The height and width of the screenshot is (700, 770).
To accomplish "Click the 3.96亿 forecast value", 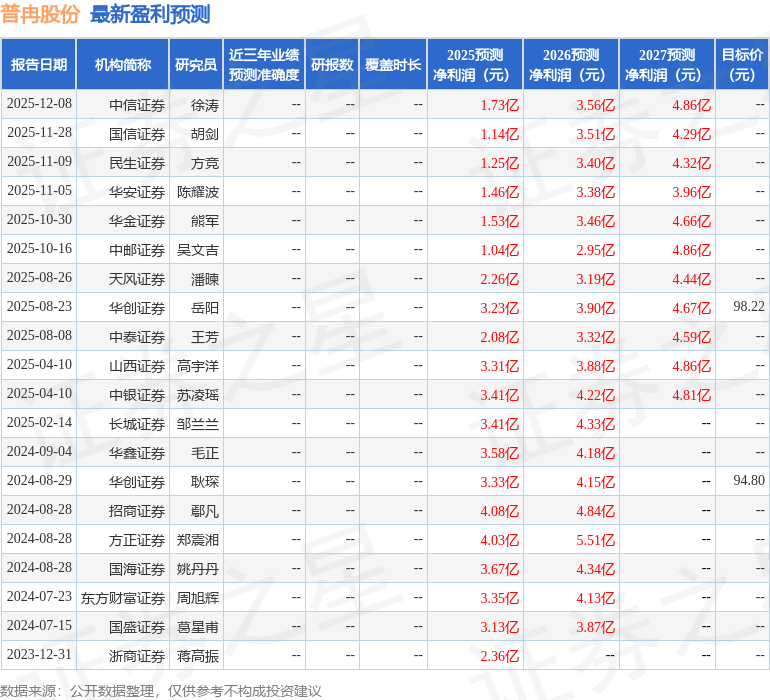I will pos(691,192).
